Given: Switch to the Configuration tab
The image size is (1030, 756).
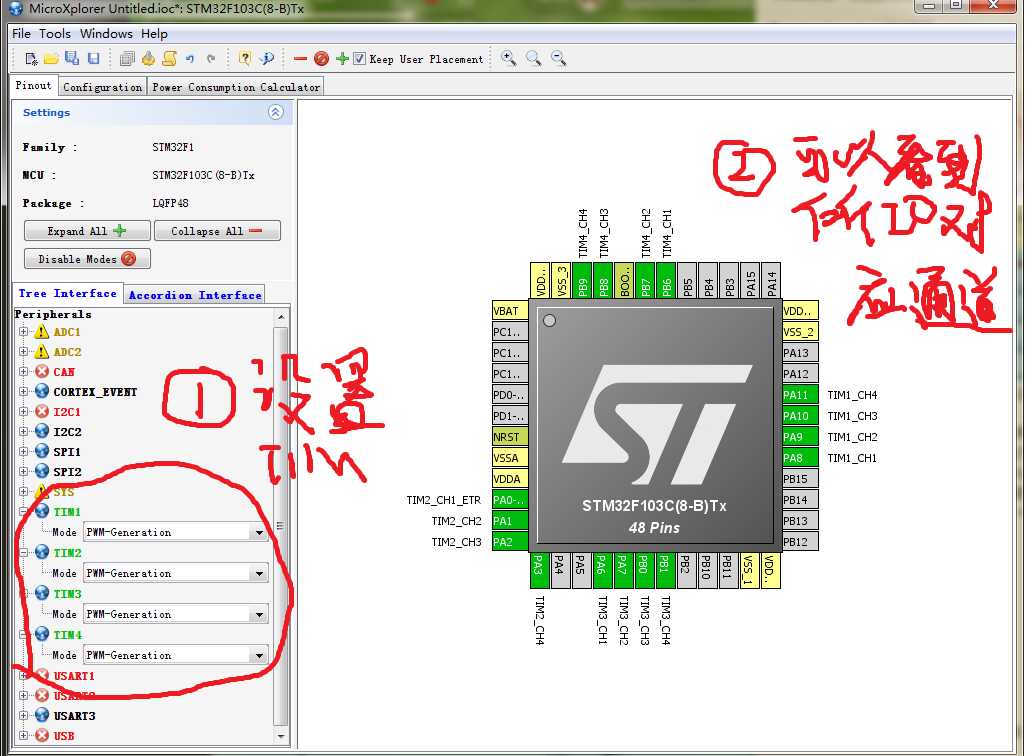Looking at the screenshot, I should (102, 87).
